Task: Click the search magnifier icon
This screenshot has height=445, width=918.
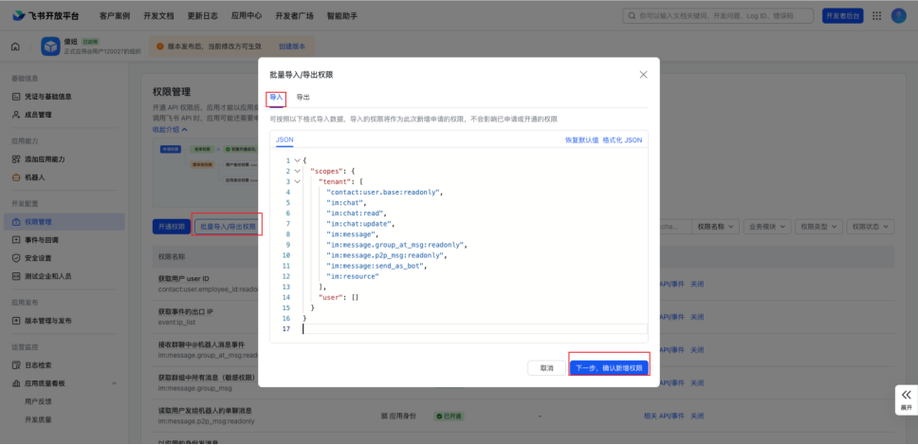Action: coord(632,16)
